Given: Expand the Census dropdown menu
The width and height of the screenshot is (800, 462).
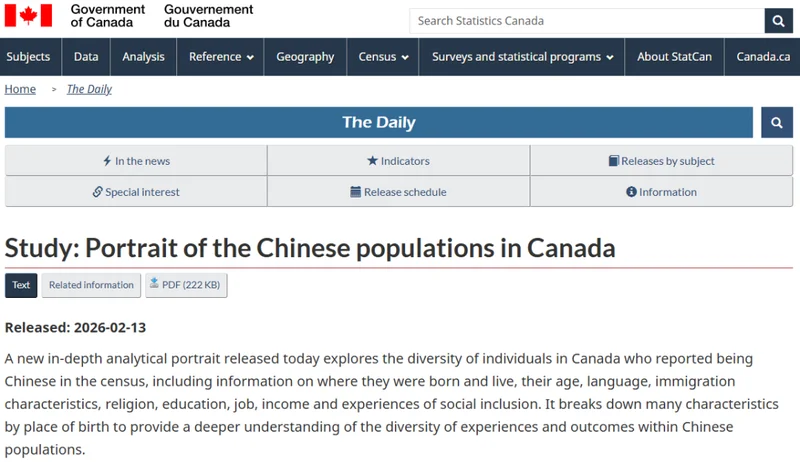Looking at the screenshot, I should (383, 57).
